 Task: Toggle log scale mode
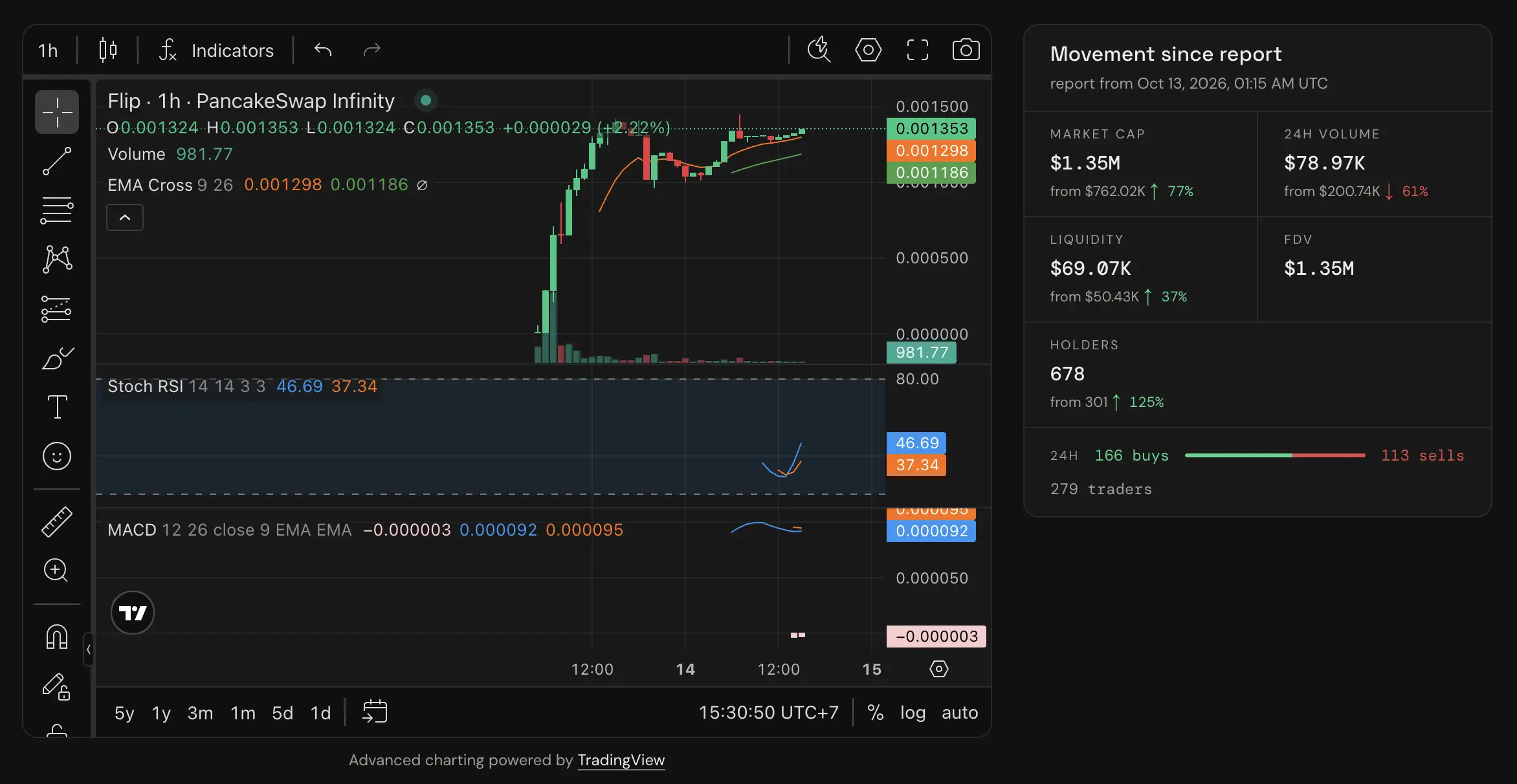point(913,713)
